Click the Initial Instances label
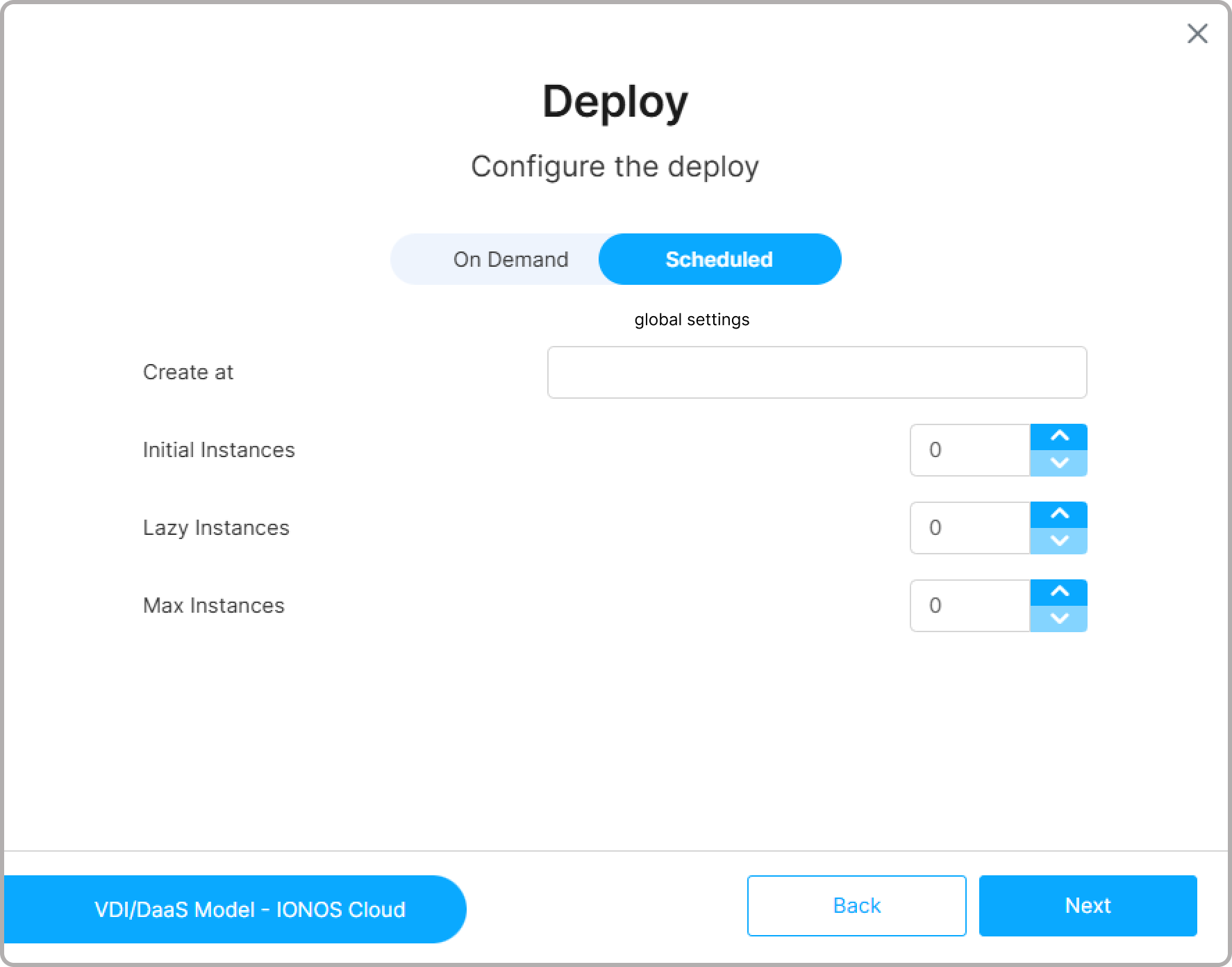This screenshot has width=1232, height=967. coord(219,450)
